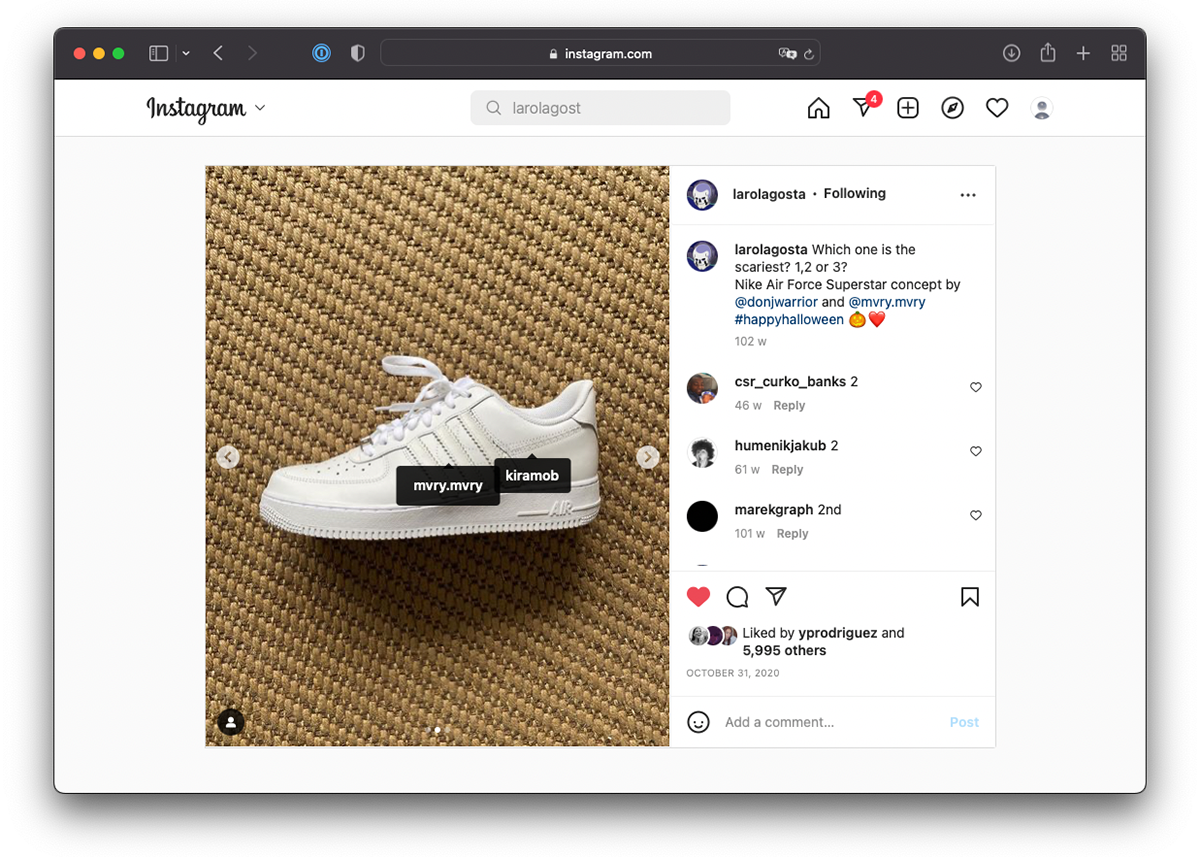Viewport: 1200px width, 857px height.
Task: Click humenikjakub avatar
Action: 702,452
